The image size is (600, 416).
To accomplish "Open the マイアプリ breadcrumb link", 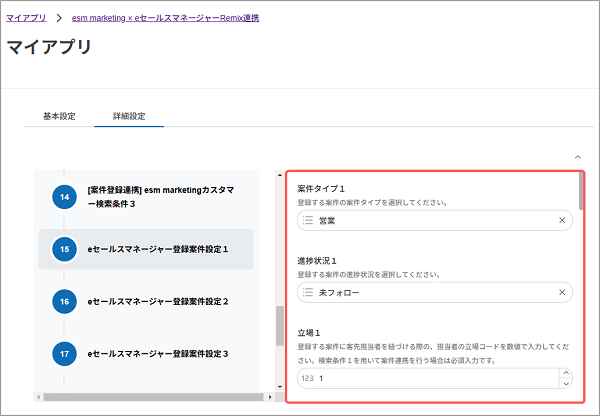I will tap(26, 18).
